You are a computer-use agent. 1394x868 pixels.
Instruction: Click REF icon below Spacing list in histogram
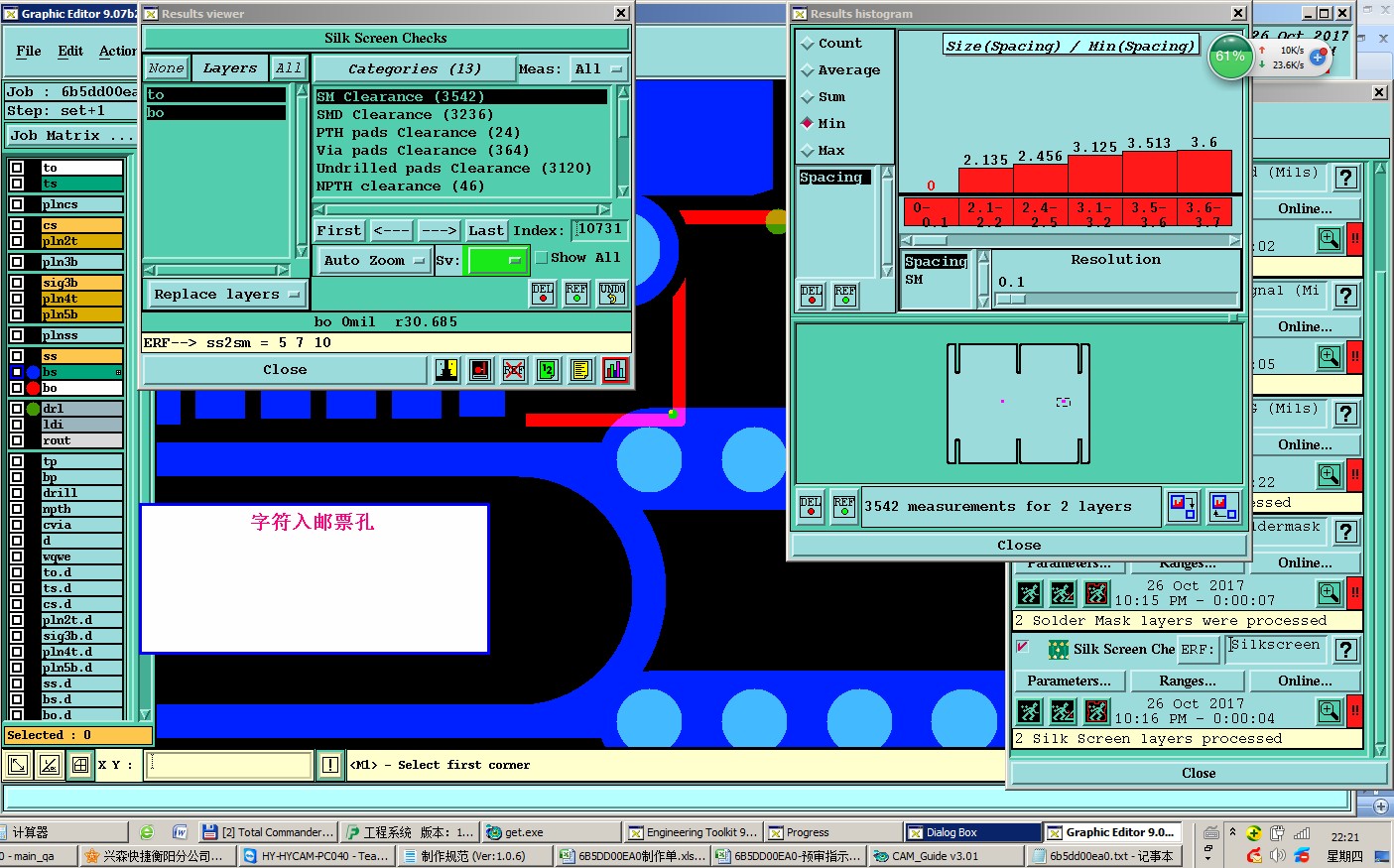845,296
